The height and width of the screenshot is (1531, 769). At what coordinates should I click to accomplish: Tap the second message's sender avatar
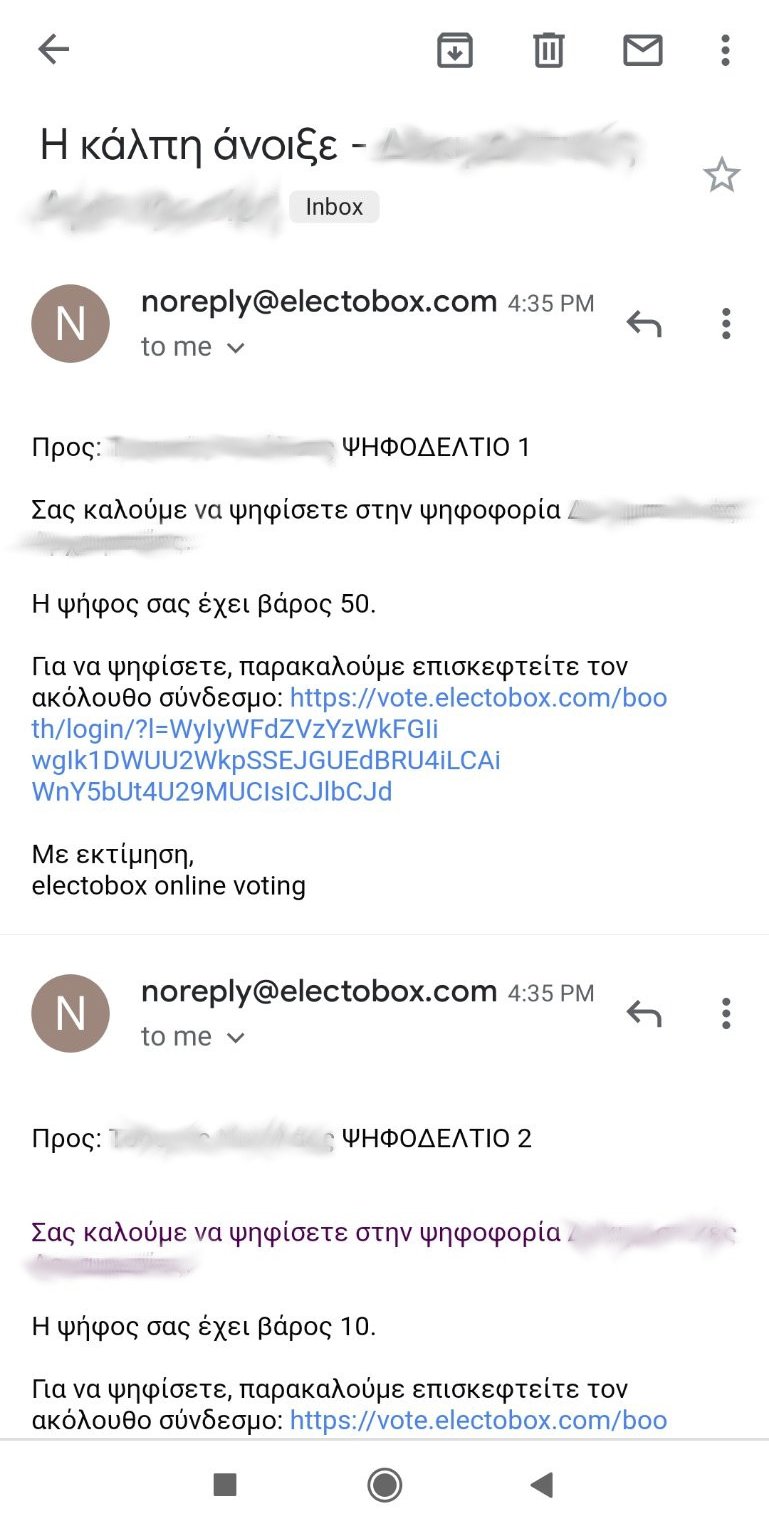point(70,1014)
